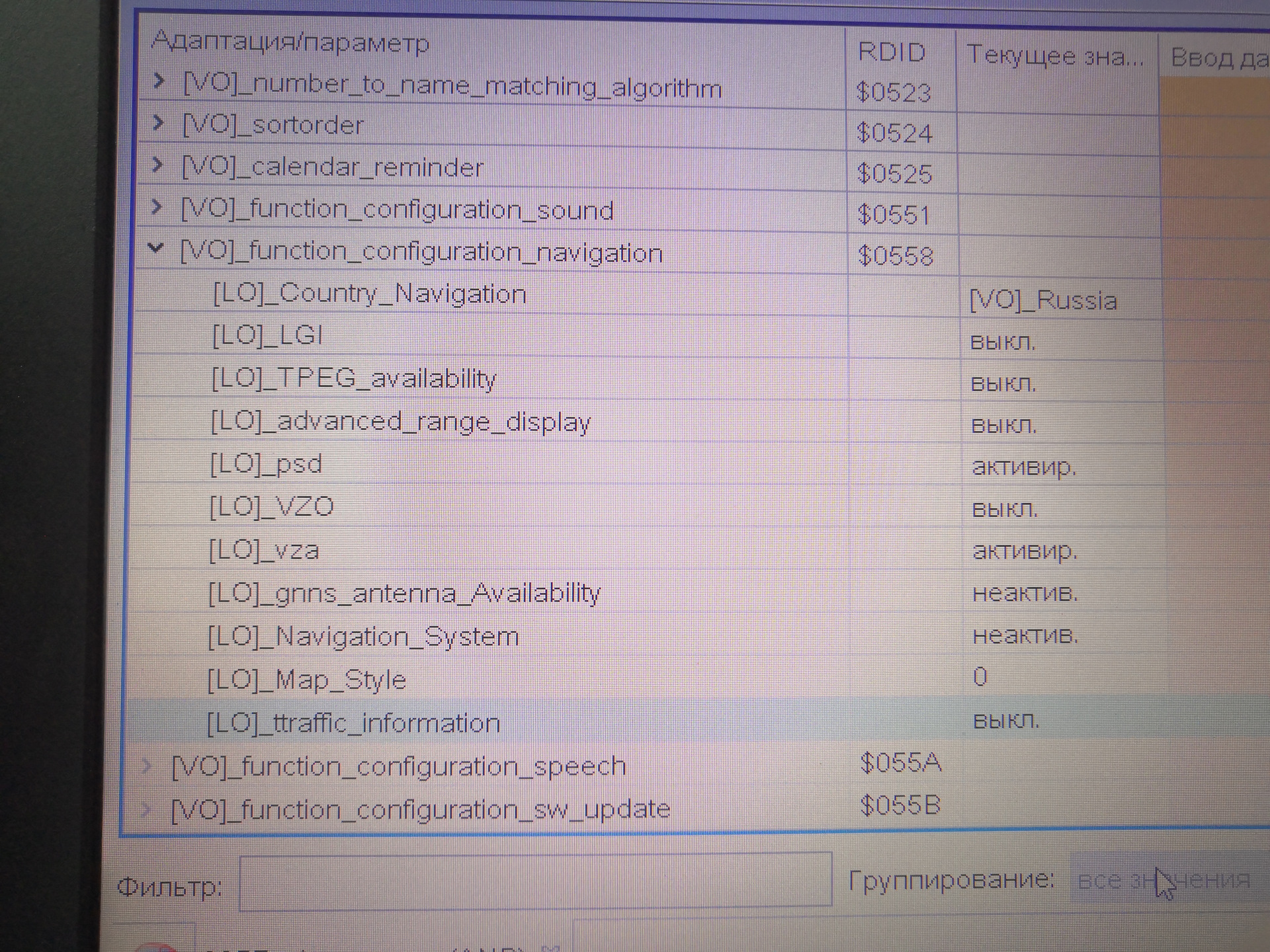
Task: Select the [LO]_Country_Navigation parameter row
Action: coord(369,294)
